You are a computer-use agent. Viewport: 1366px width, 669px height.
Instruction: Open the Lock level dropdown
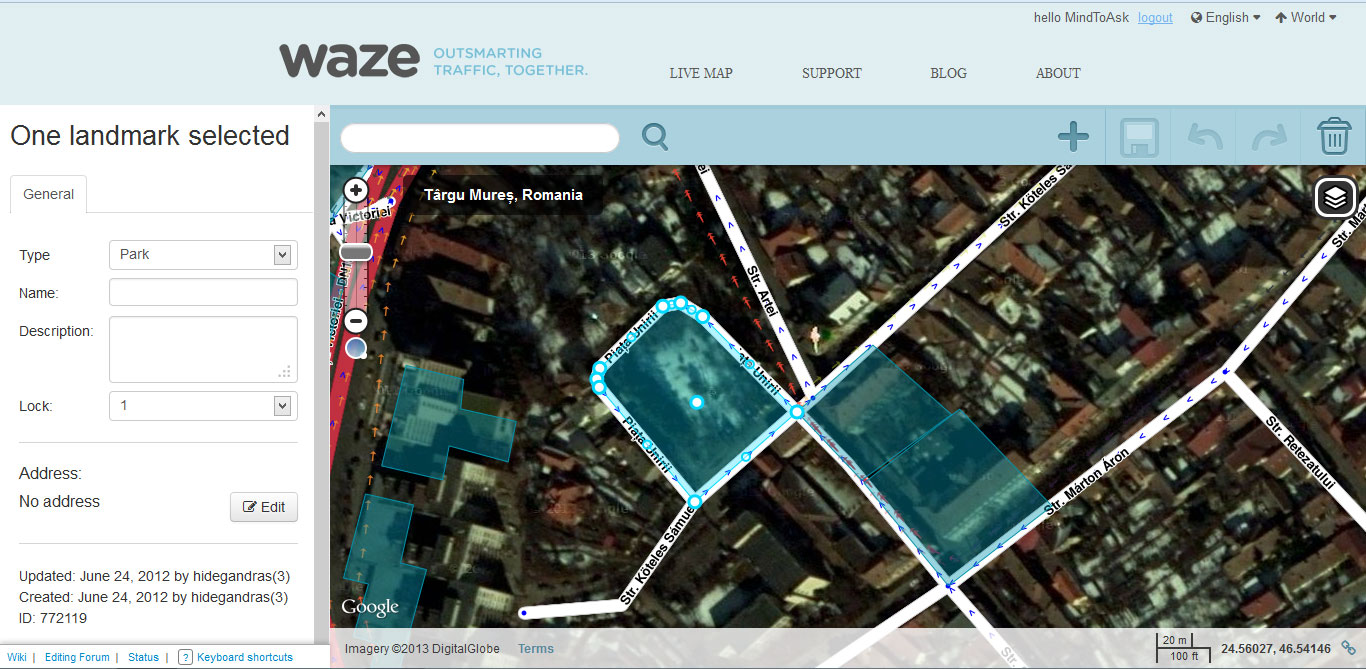(203, 406)
